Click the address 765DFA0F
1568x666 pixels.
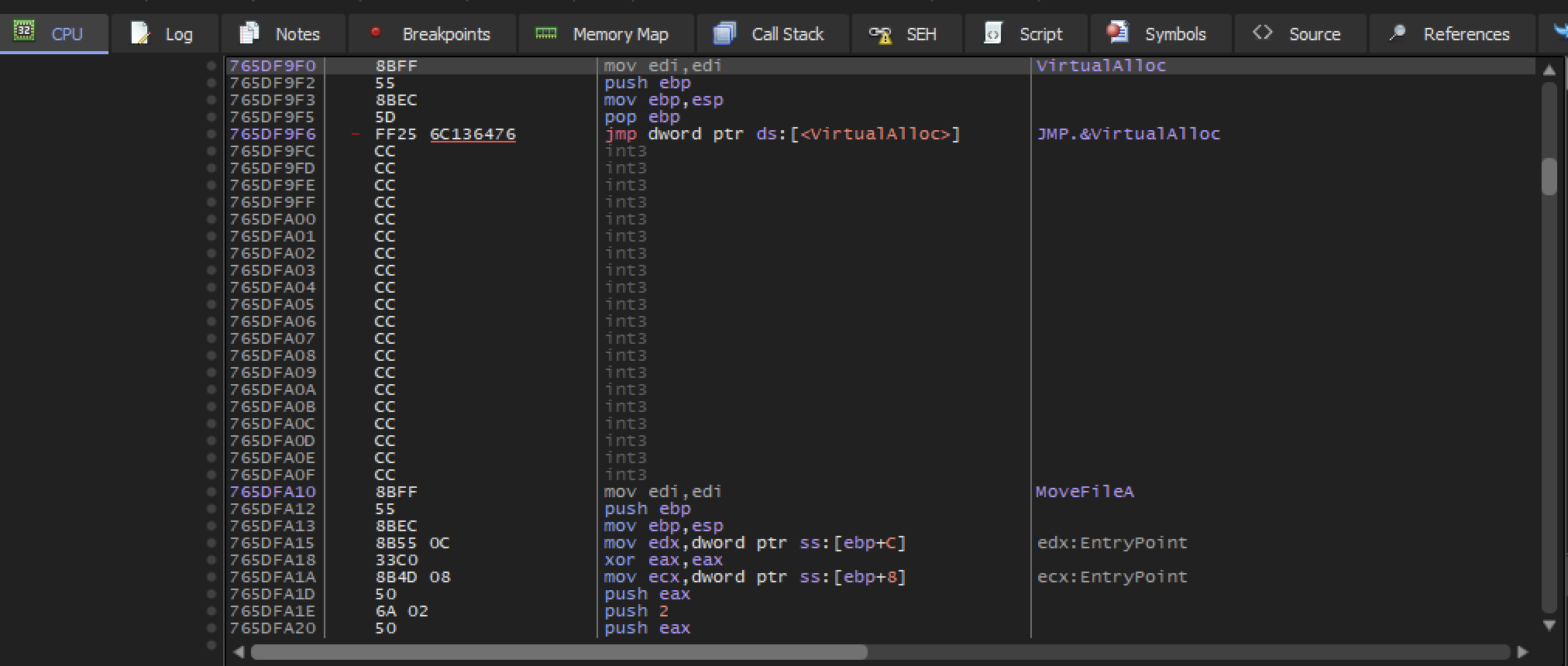click(x=272, y=475)
